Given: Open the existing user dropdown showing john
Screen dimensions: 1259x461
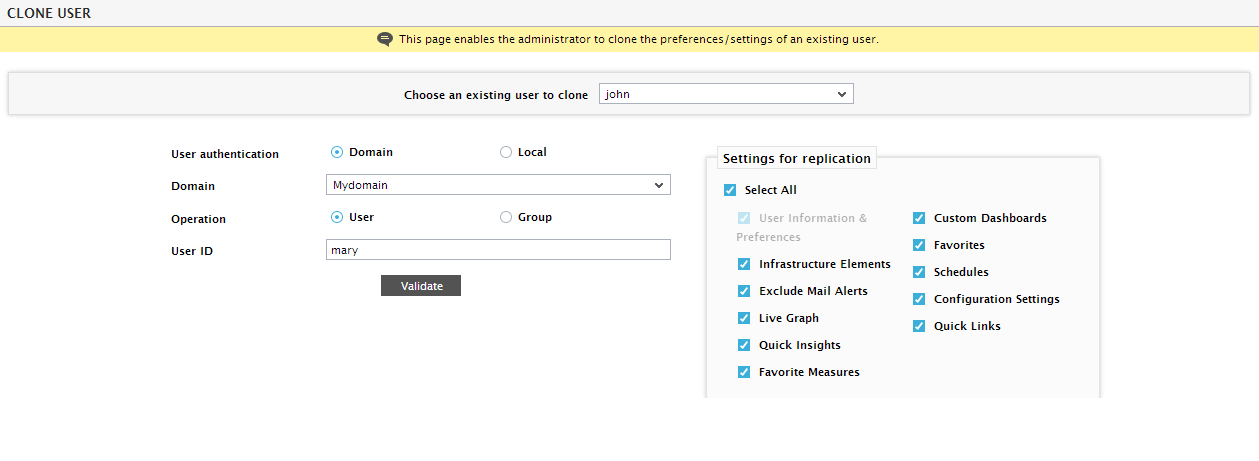Looking at the screenshot, I should (x=726, y=94).
